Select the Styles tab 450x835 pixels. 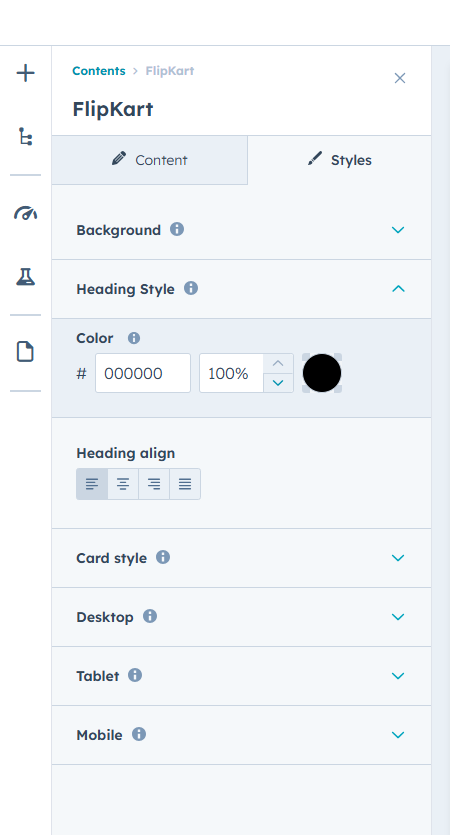point(339,160)
